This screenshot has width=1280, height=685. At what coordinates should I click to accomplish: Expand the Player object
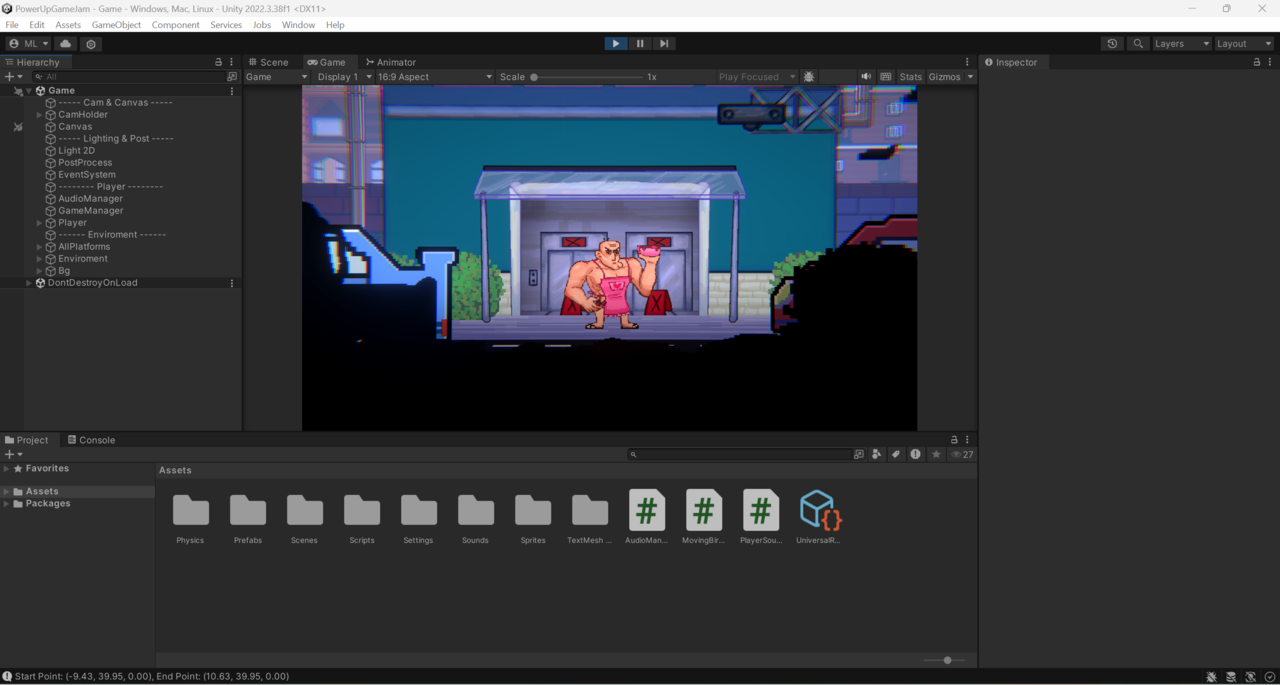pos(39,223)
